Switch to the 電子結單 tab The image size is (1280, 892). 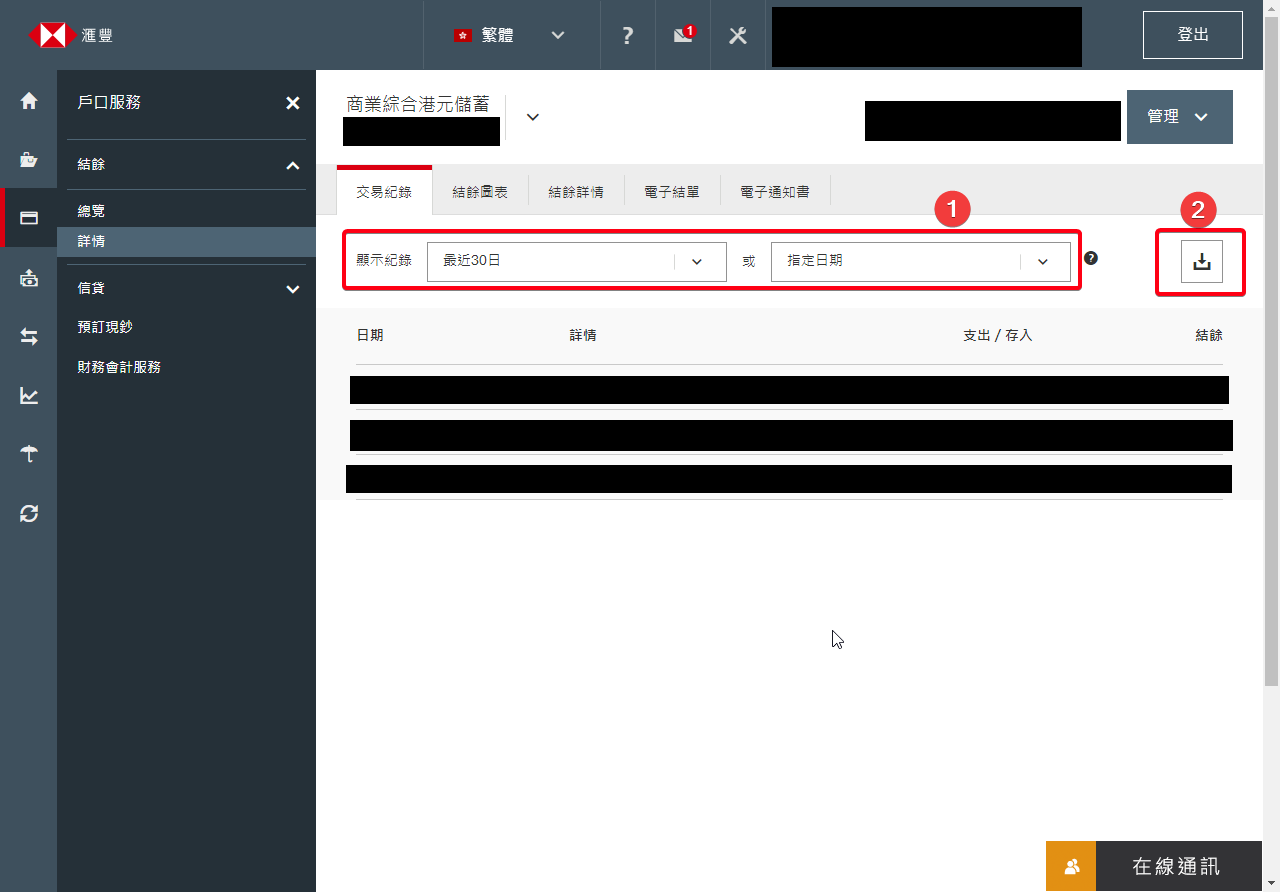(x=672, y=191)
